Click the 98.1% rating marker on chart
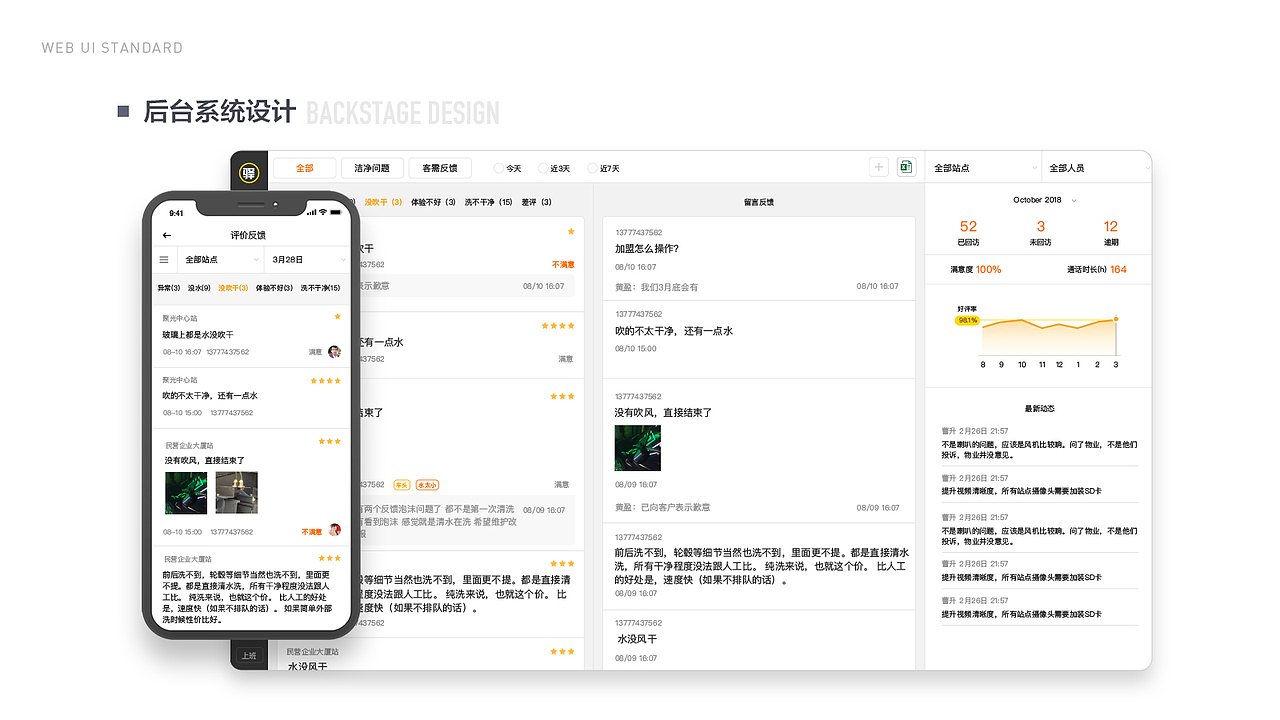 (x=967, y=320)
